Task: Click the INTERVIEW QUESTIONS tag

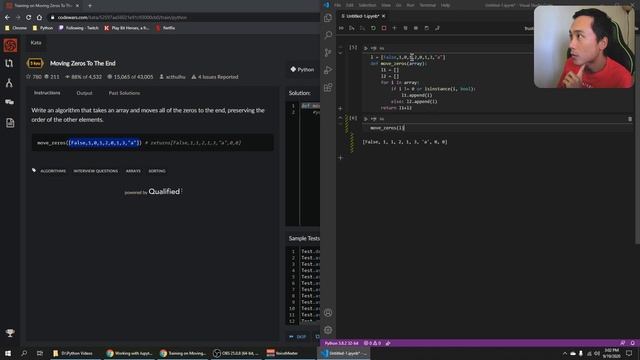Action: coord(96,171)
